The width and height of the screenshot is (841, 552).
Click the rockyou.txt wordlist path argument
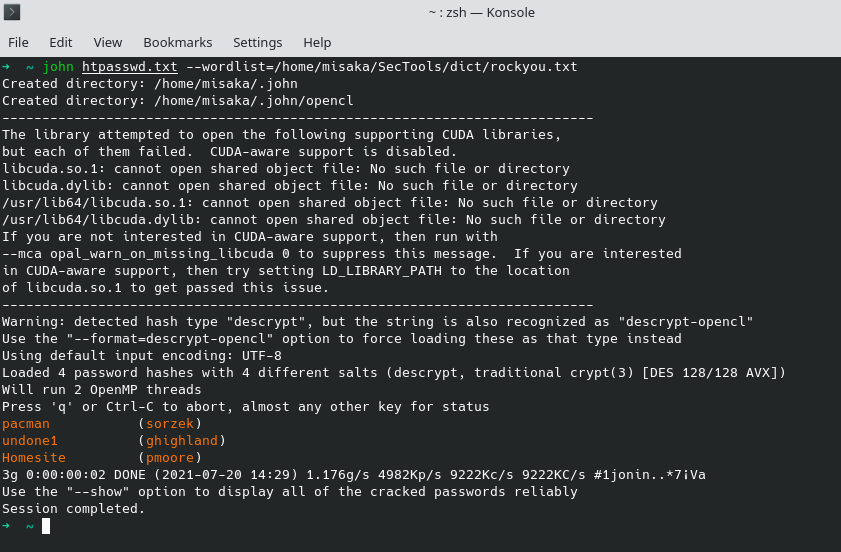(x=430, y=67)
